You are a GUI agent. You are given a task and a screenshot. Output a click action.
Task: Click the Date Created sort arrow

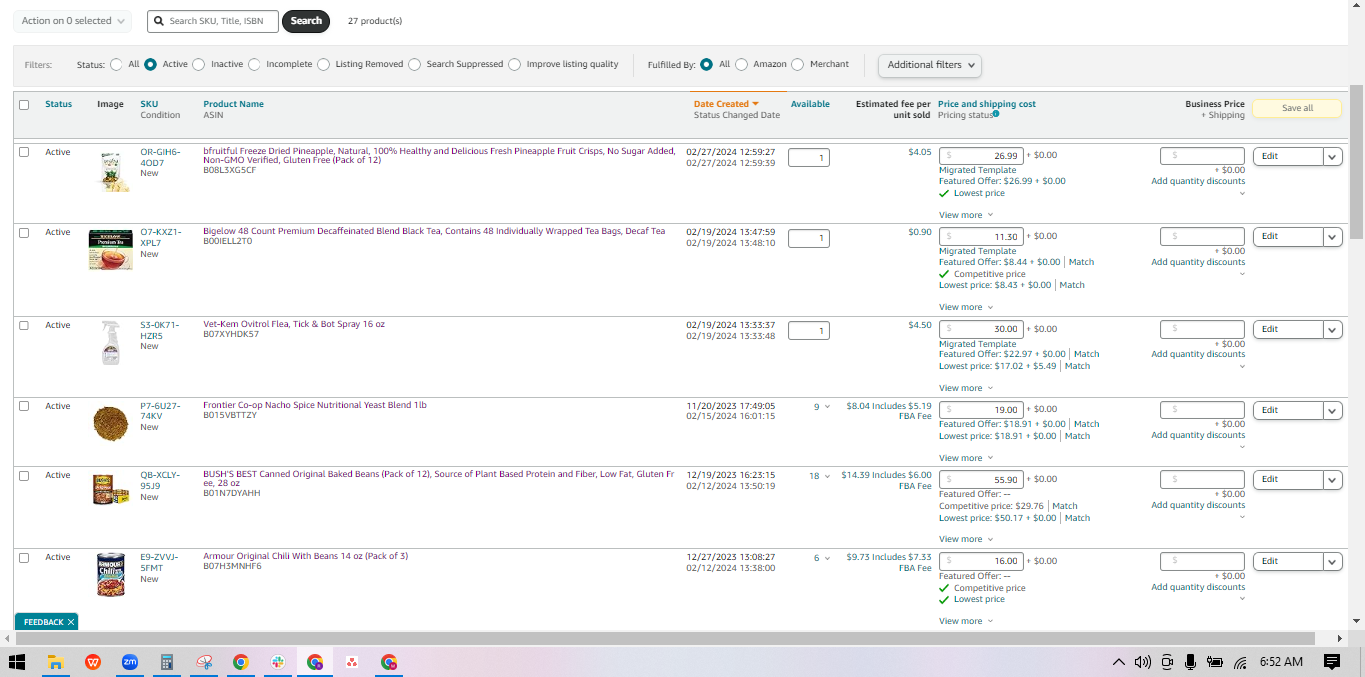(756, 104)
